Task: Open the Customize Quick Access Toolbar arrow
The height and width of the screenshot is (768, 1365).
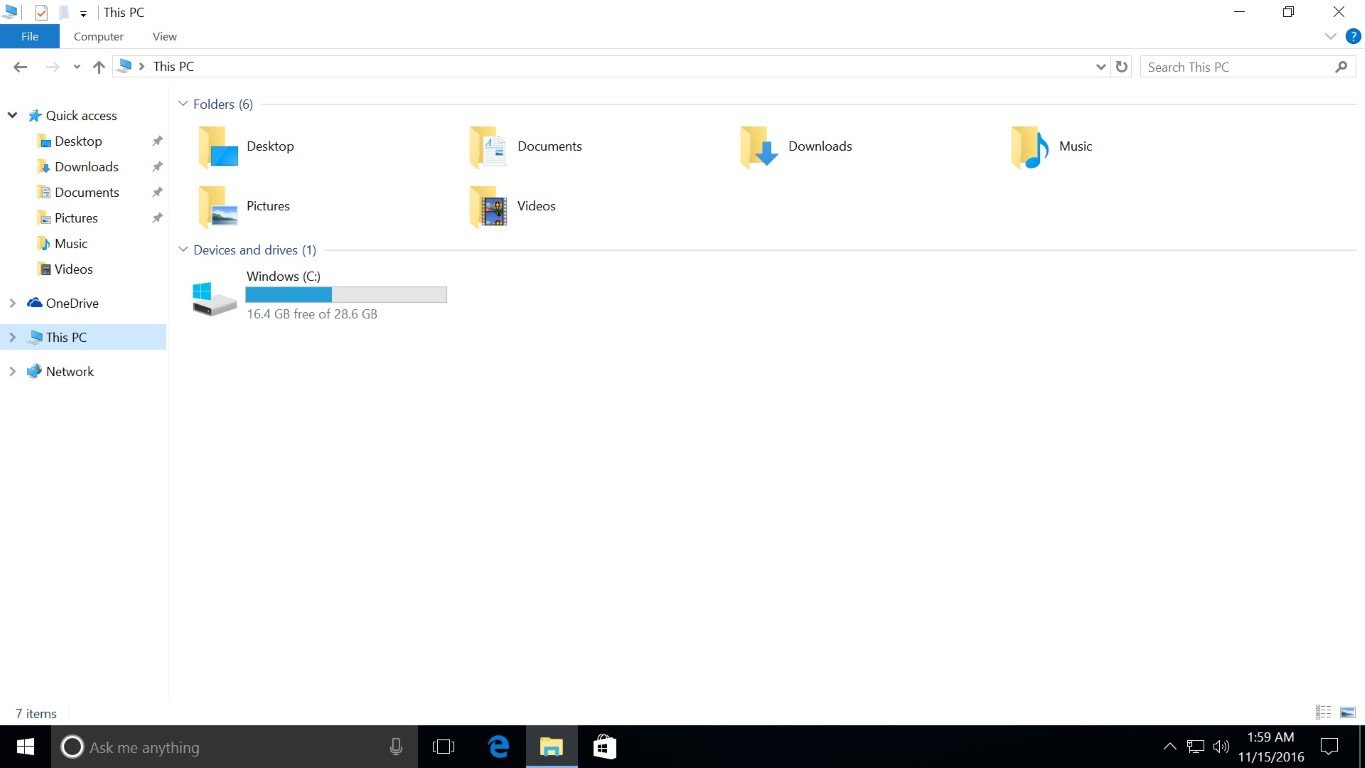Action: pos(84,14)
